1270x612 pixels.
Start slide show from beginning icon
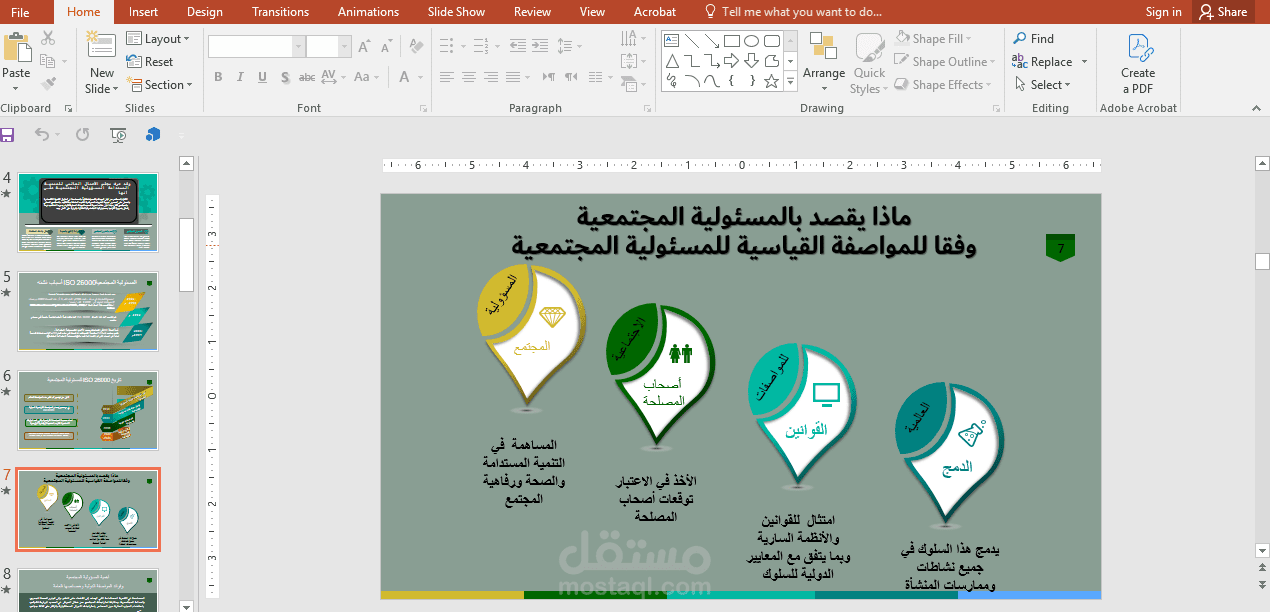[118, 134]
